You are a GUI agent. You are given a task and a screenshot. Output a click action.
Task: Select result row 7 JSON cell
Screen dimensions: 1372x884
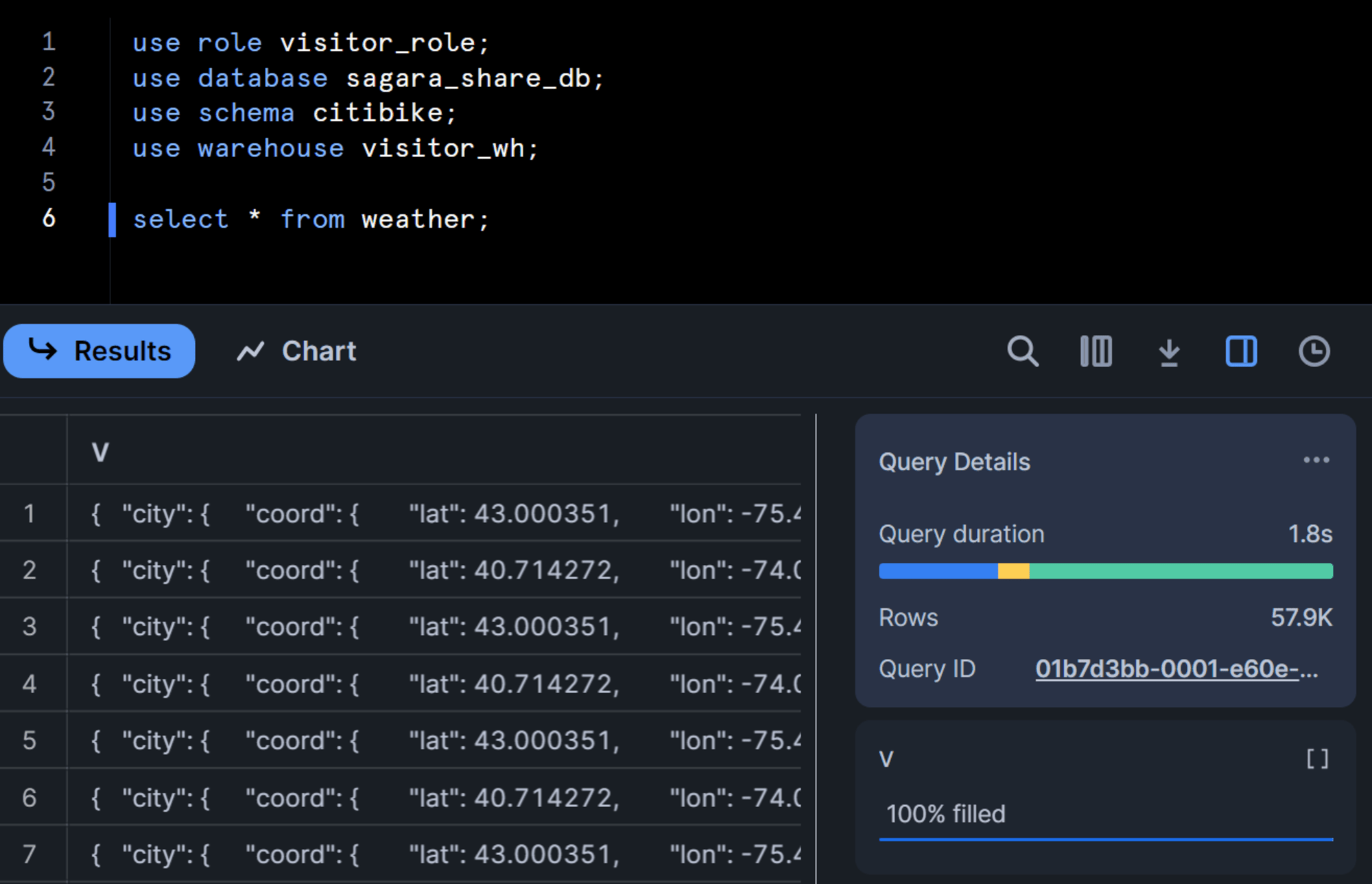point(434,854)
